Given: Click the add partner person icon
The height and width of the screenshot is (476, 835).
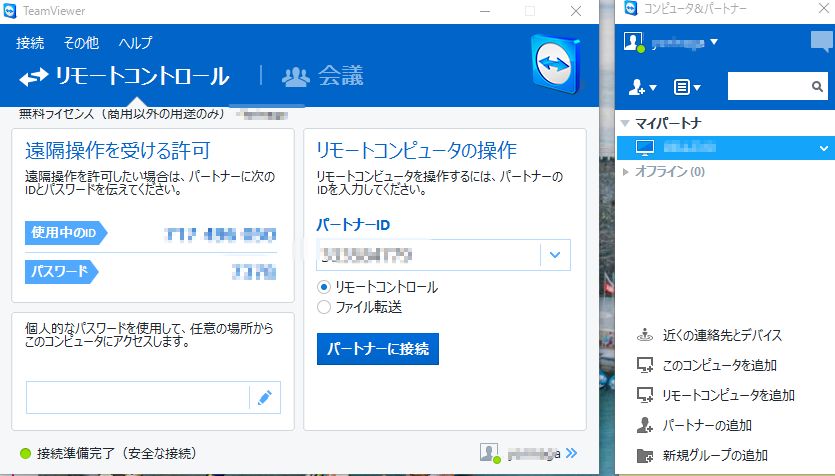Looking at the screenshot, I should tap(645, 425).
